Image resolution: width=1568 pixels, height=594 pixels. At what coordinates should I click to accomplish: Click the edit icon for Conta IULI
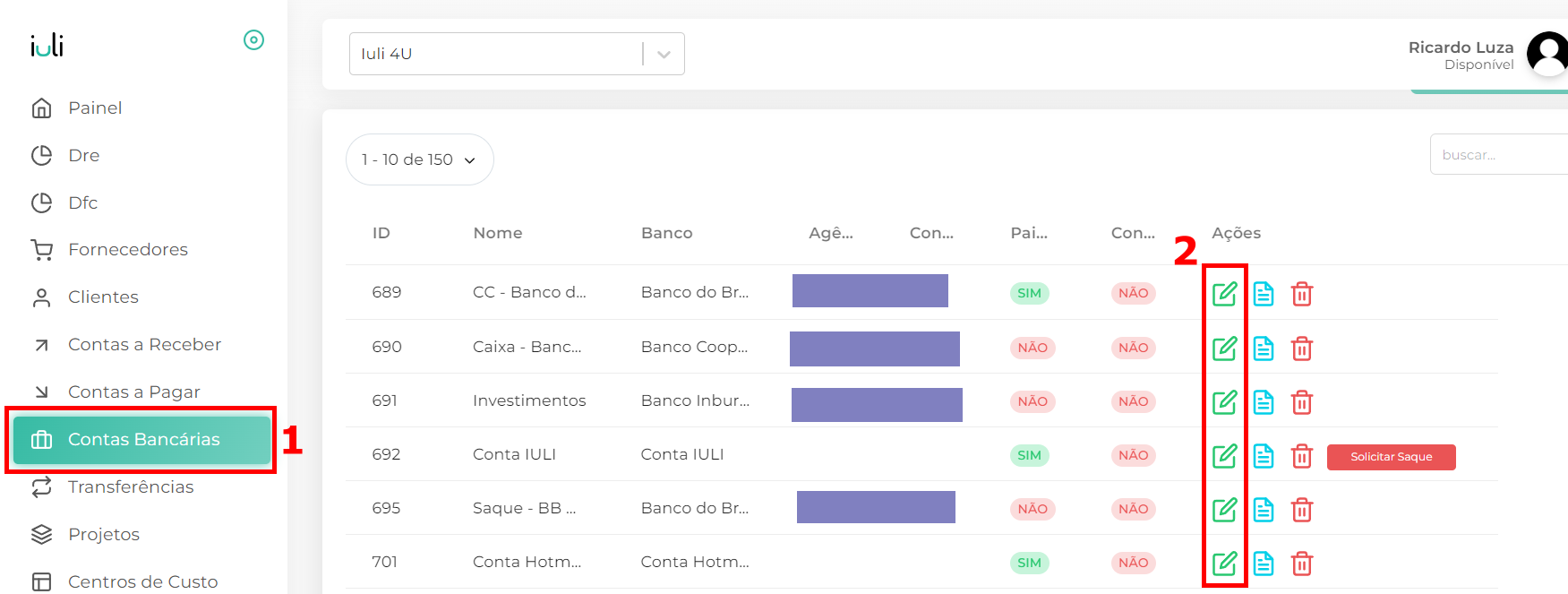tap(1224, 455)
